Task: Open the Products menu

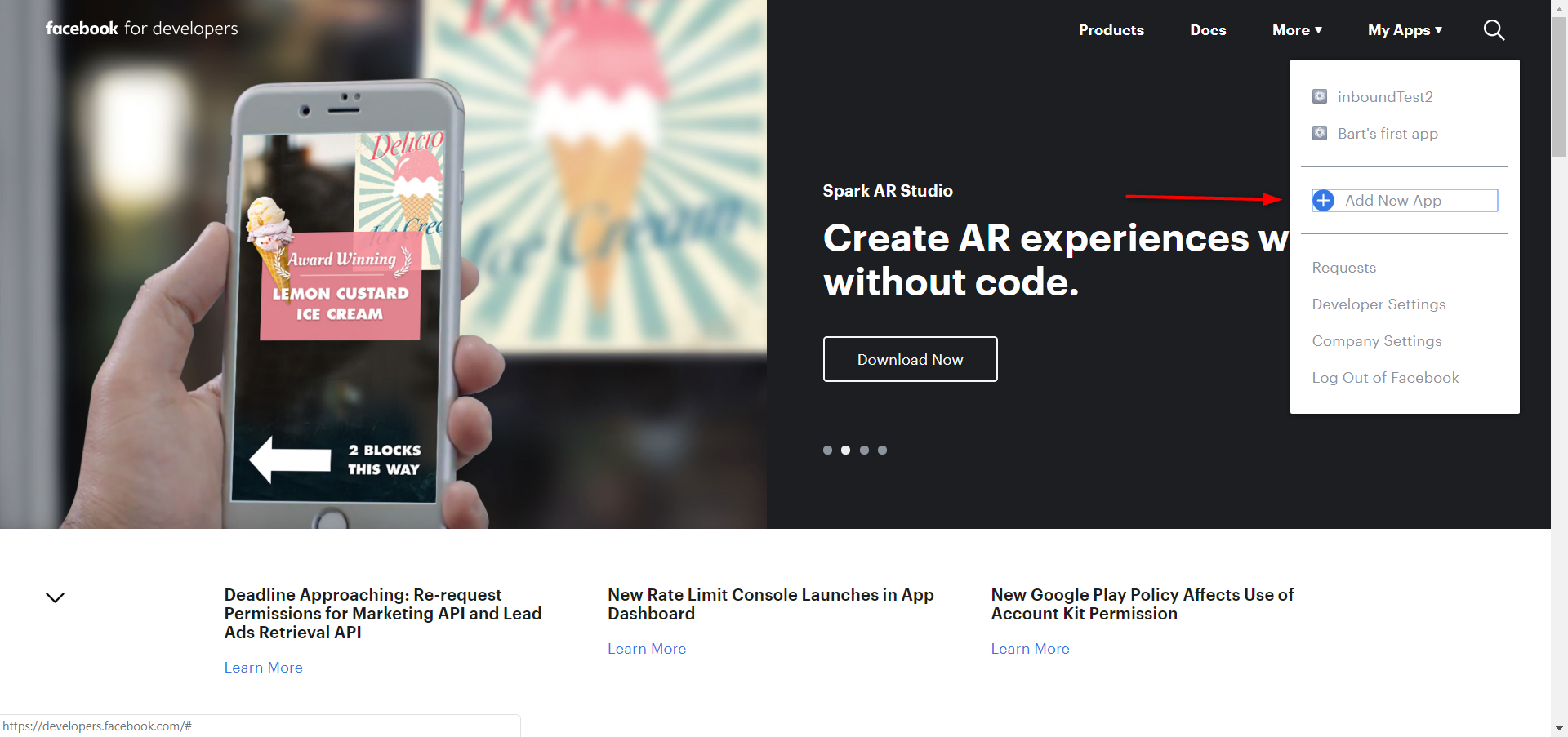Action: coord(1111,30)
